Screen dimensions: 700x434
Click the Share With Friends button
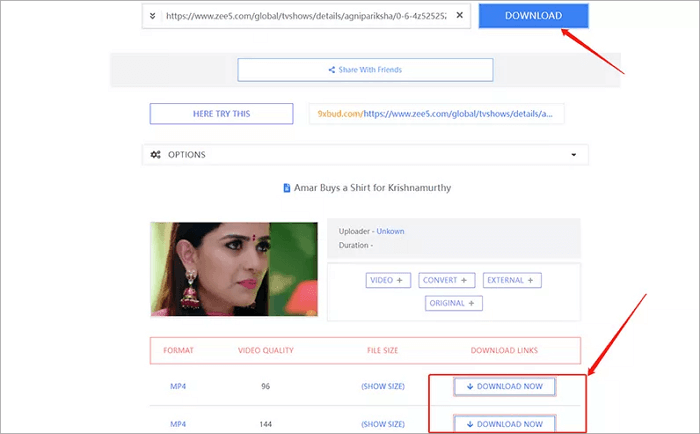tap(365, 70)
